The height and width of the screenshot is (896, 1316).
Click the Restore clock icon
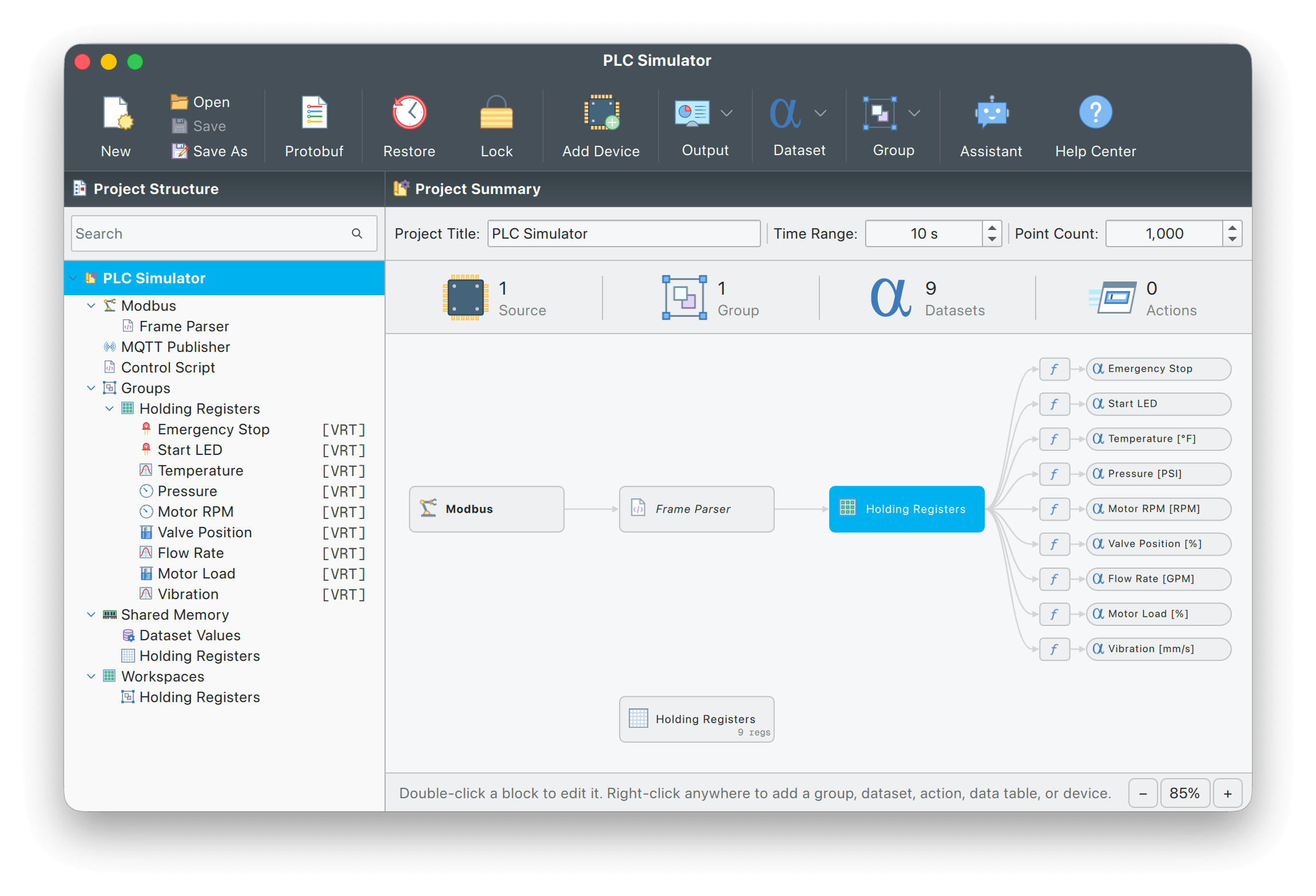[409, 112]
